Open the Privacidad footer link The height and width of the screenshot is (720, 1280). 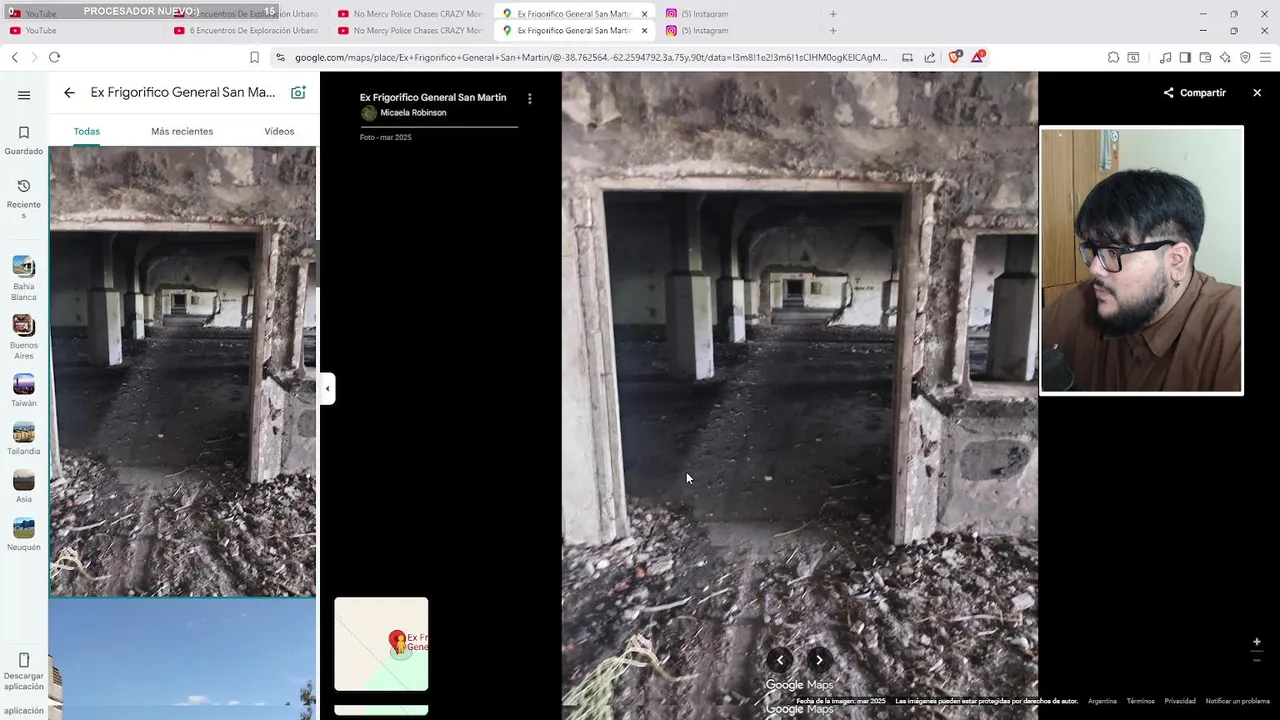click(1180, 701)
